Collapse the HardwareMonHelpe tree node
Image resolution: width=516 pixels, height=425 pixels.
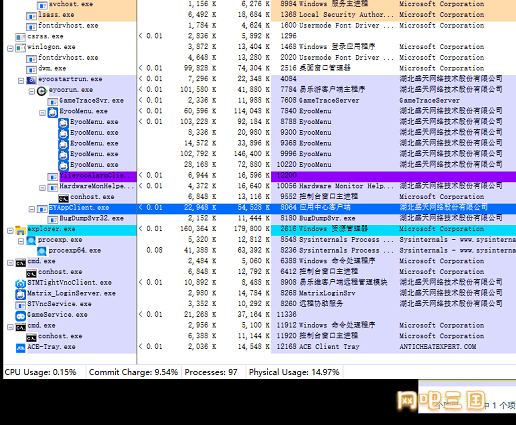(x=42, y=188)
